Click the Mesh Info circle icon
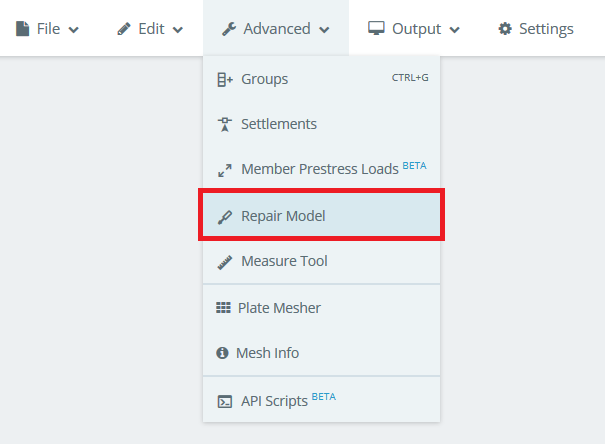 pyautogui.click(x=222, y=353)
